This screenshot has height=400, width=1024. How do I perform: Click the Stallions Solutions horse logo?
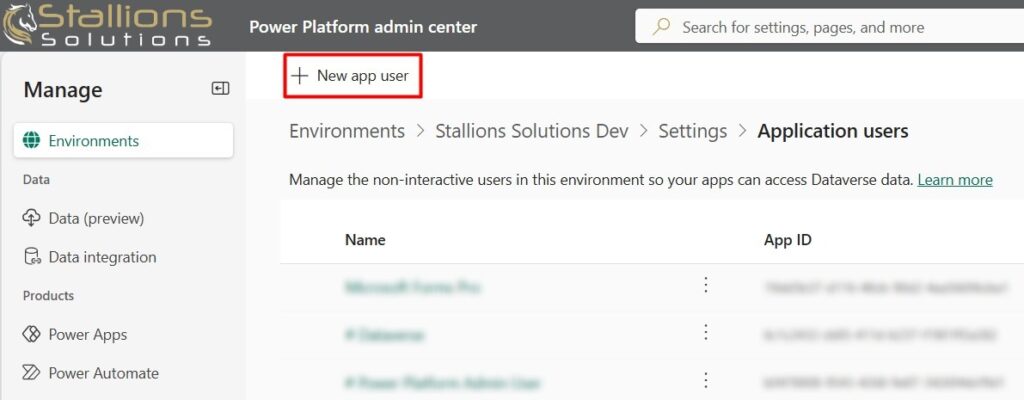20,26
